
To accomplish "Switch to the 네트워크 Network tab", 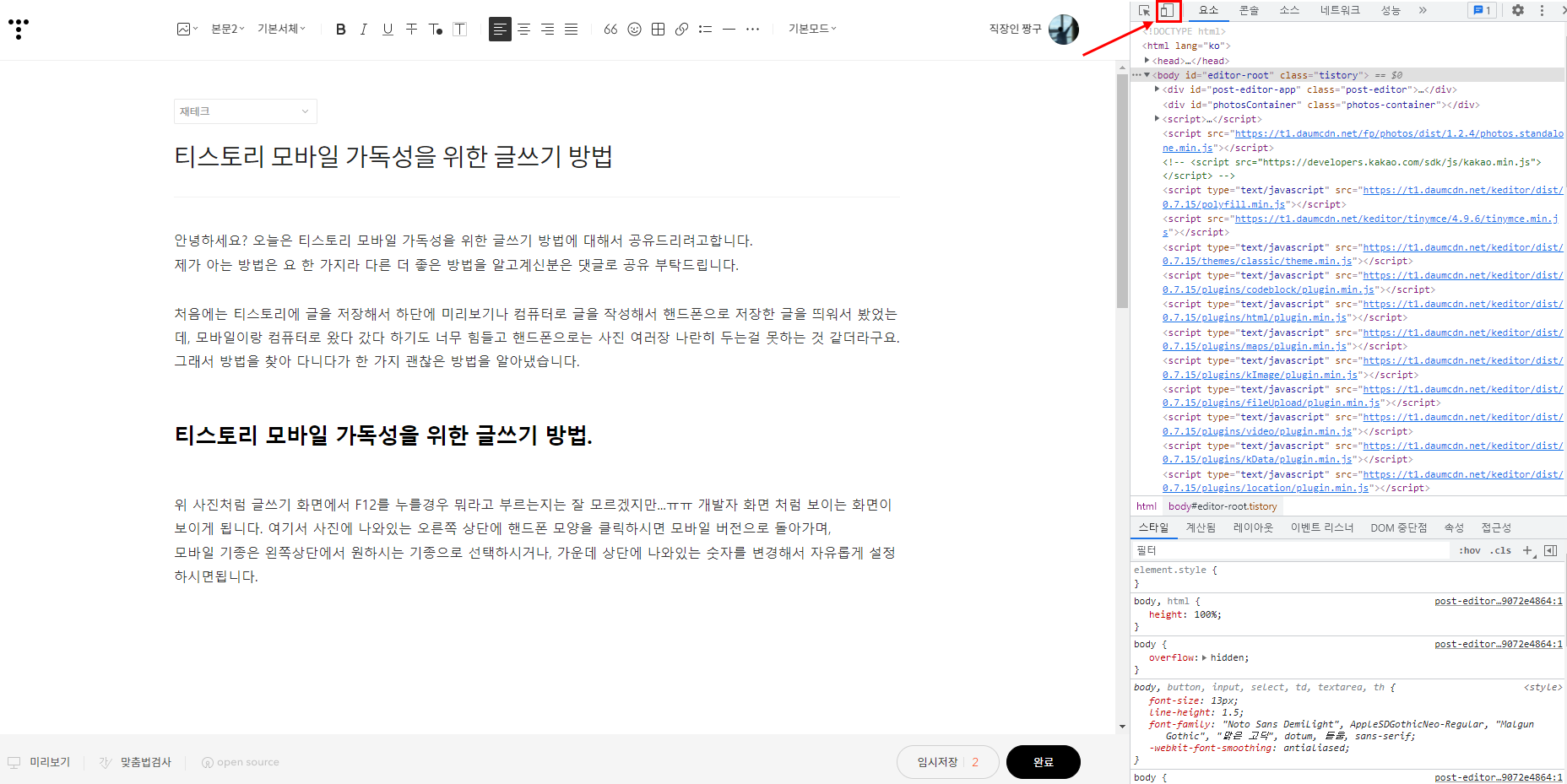I will pyautogui.click(x=1340, y=10).
